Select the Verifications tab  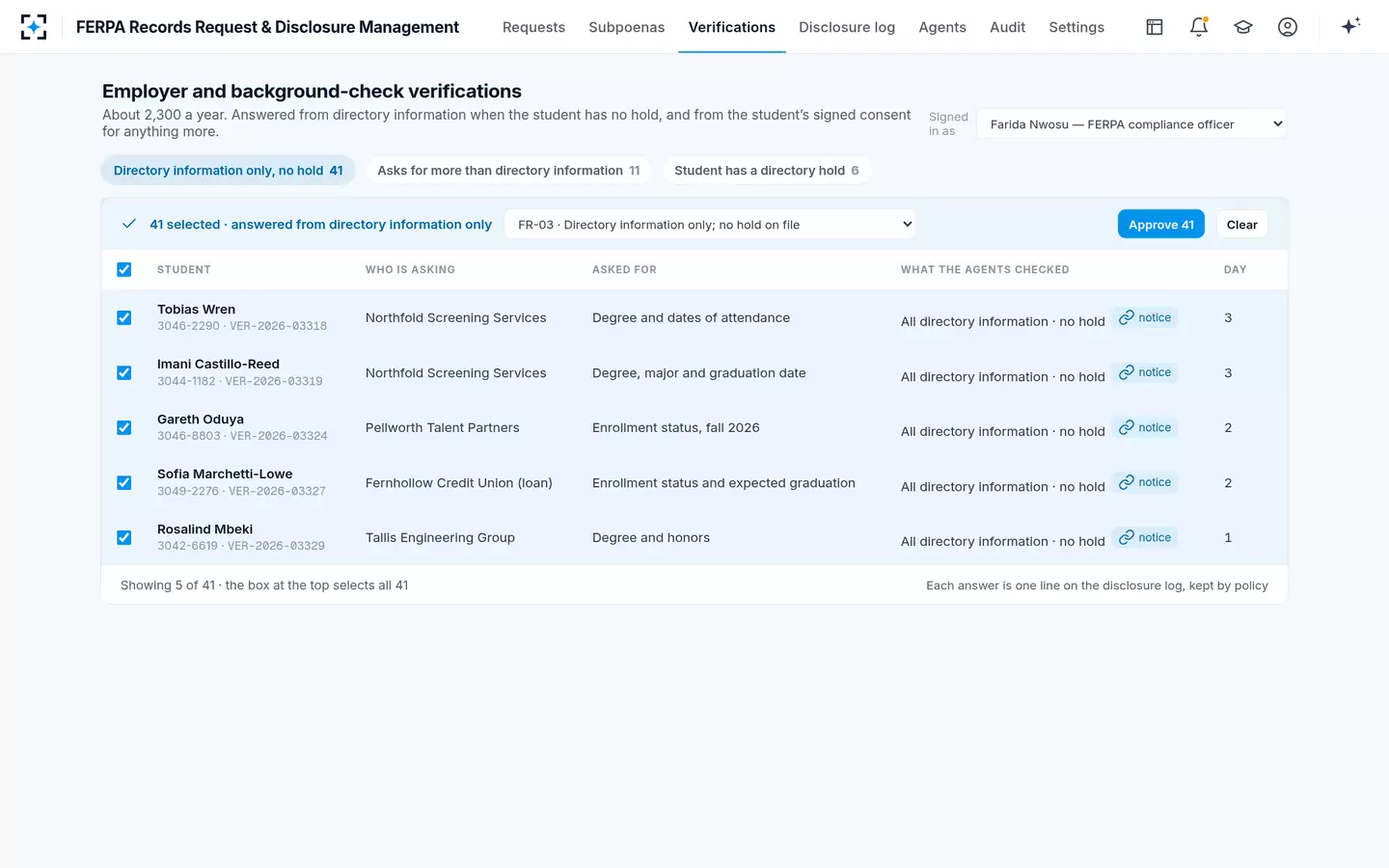pos(732,27)
